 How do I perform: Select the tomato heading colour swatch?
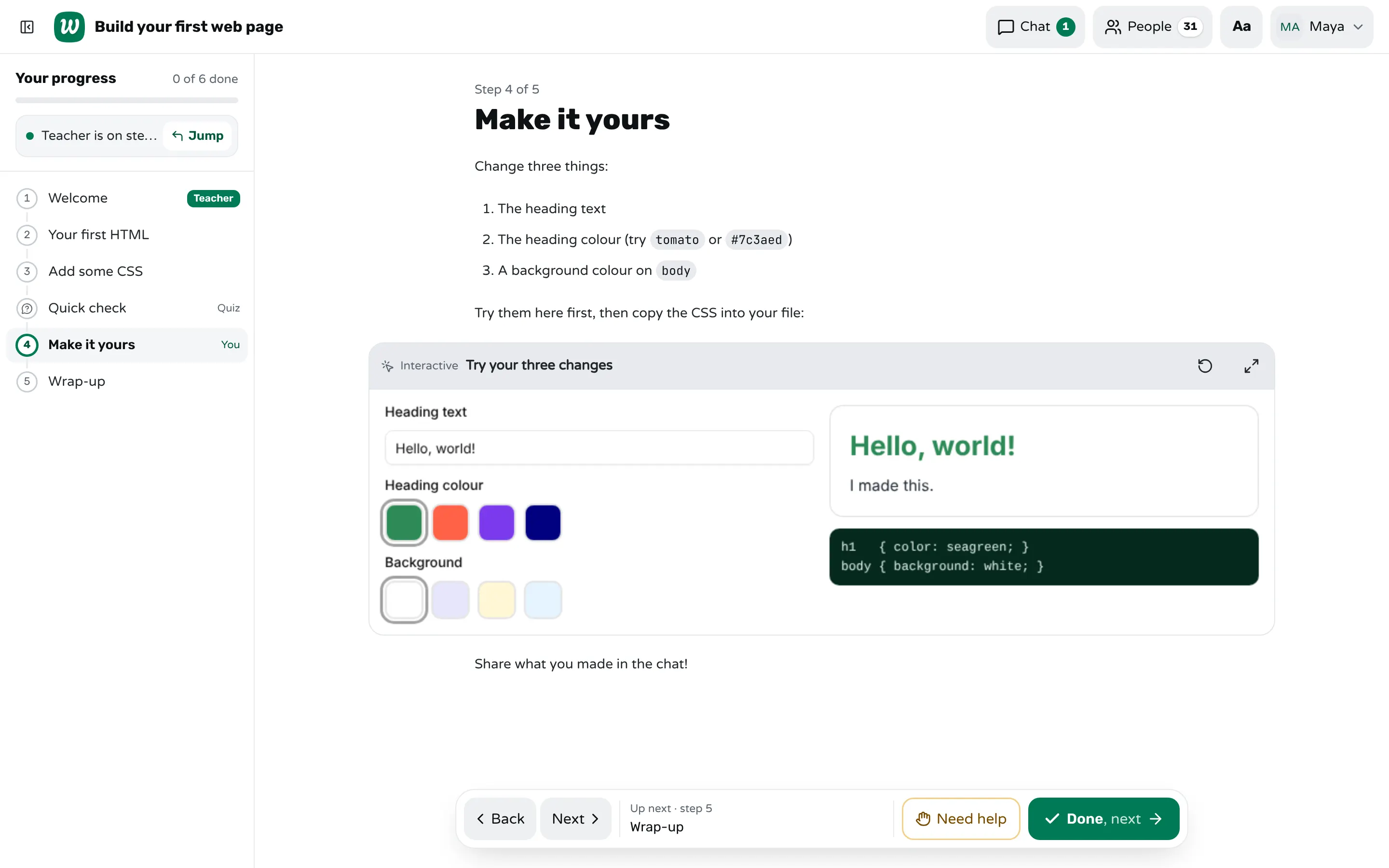450,523
